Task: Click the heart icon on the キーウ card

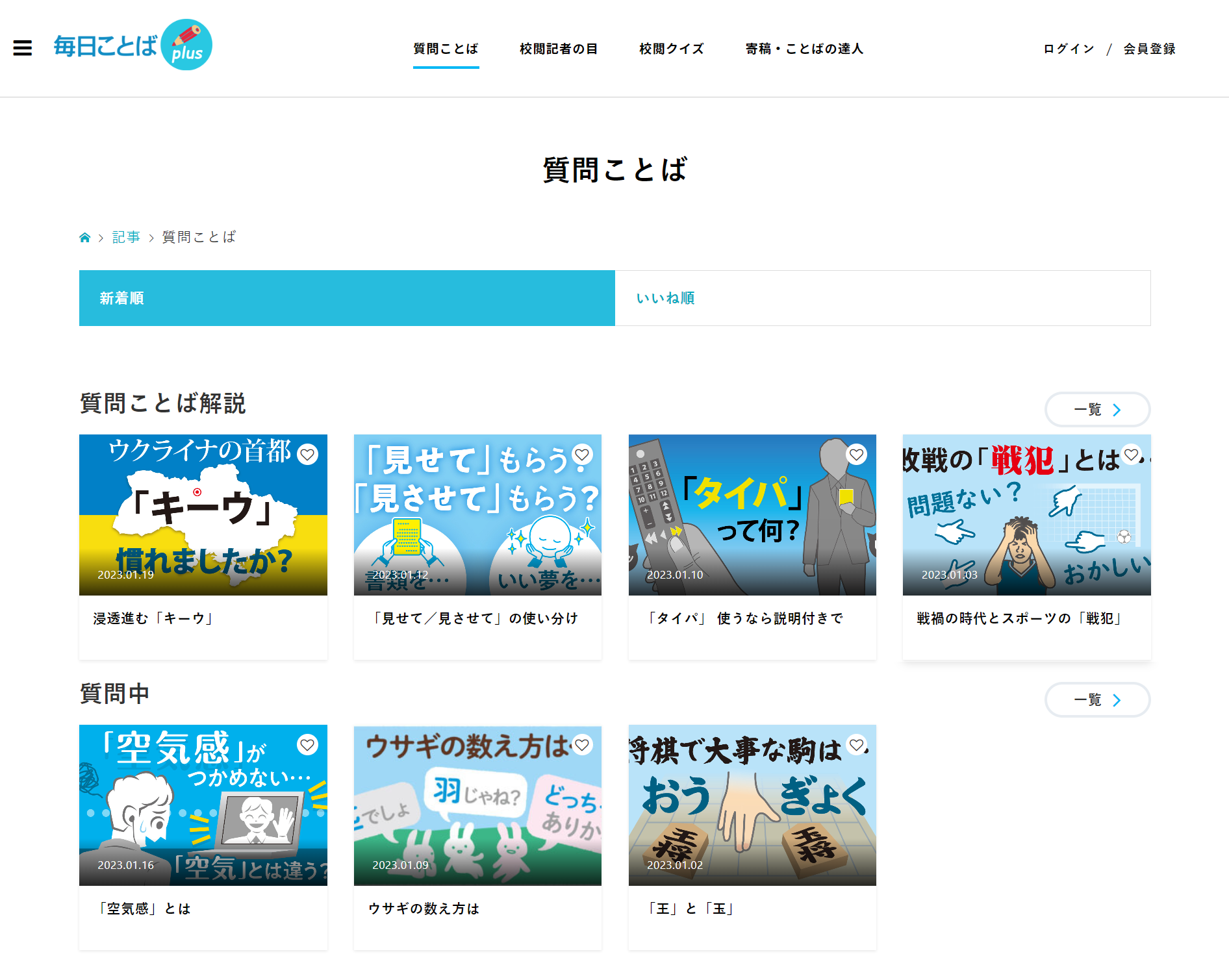Action: [x=307, y=455]
